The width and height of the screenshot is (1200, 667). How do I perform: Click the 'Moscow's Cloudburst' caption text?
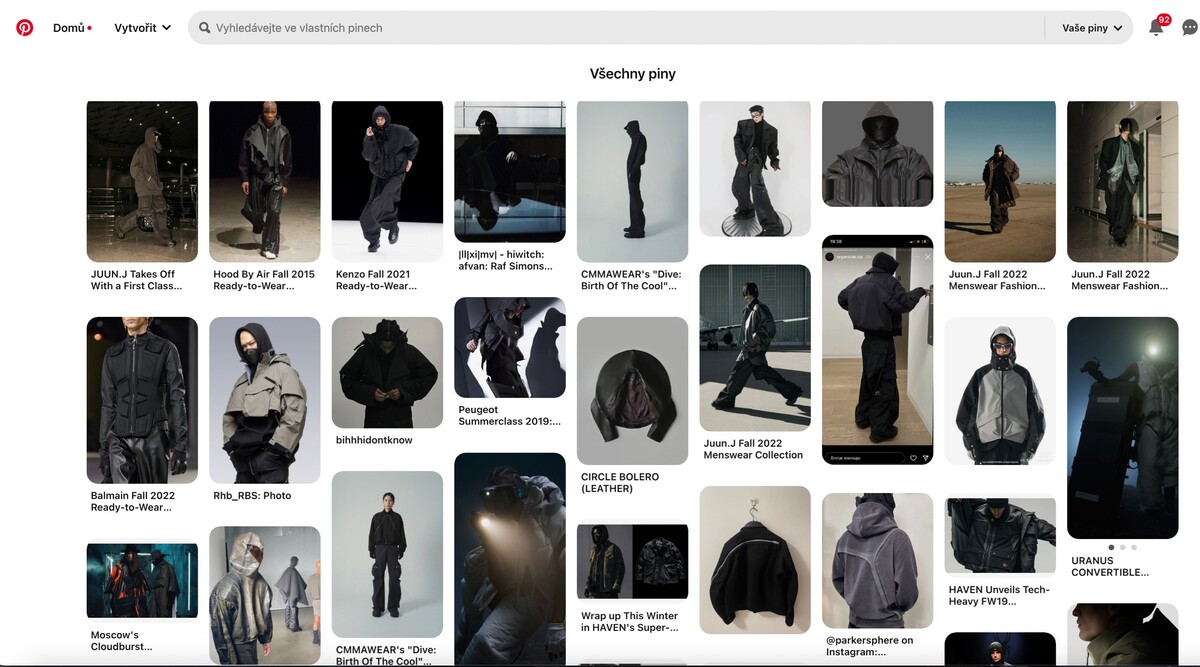[122, 641]
